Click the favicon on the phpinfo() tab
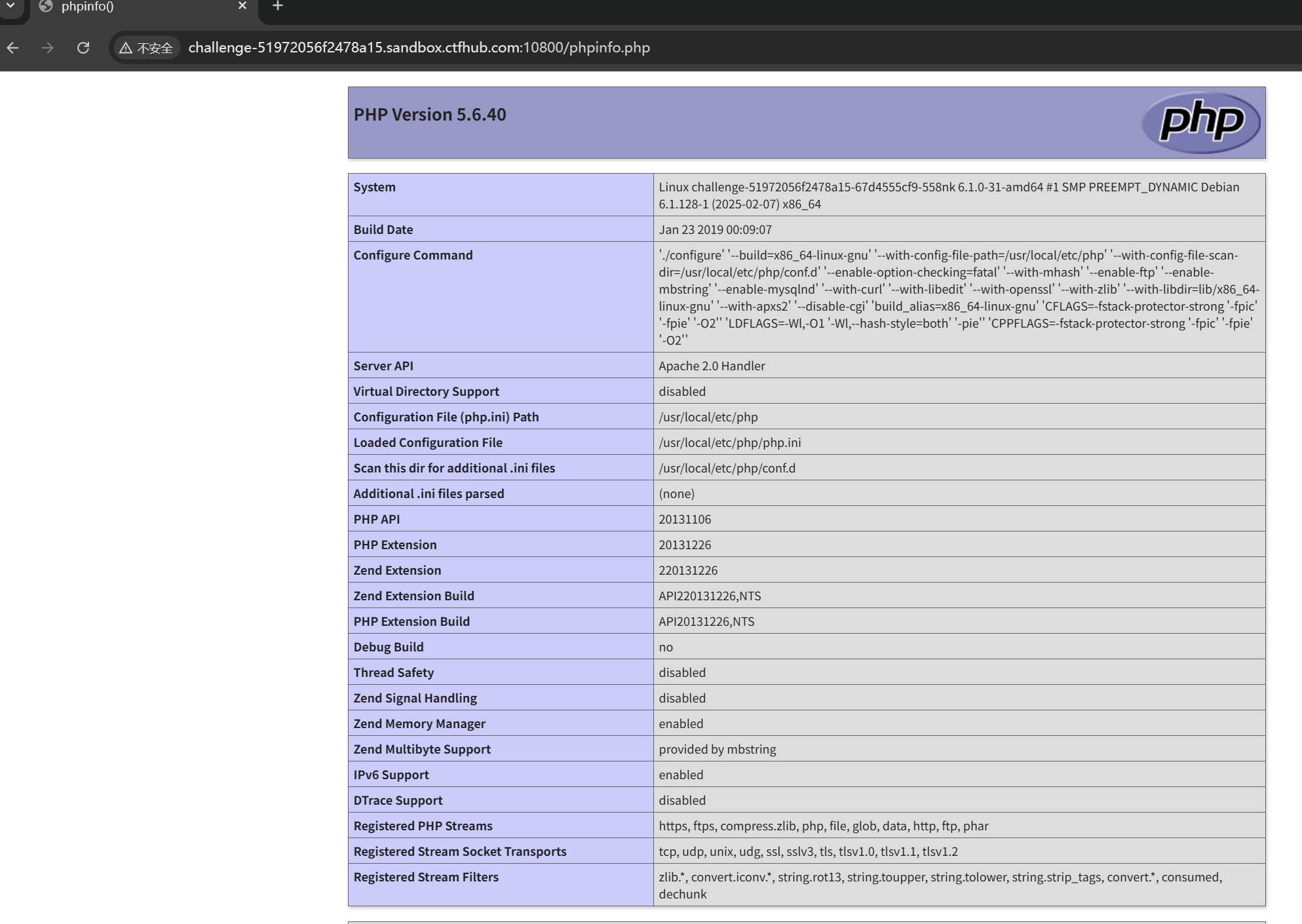Image resolution: width=1302 pixels, height=924 pixels. click(45, 7)
